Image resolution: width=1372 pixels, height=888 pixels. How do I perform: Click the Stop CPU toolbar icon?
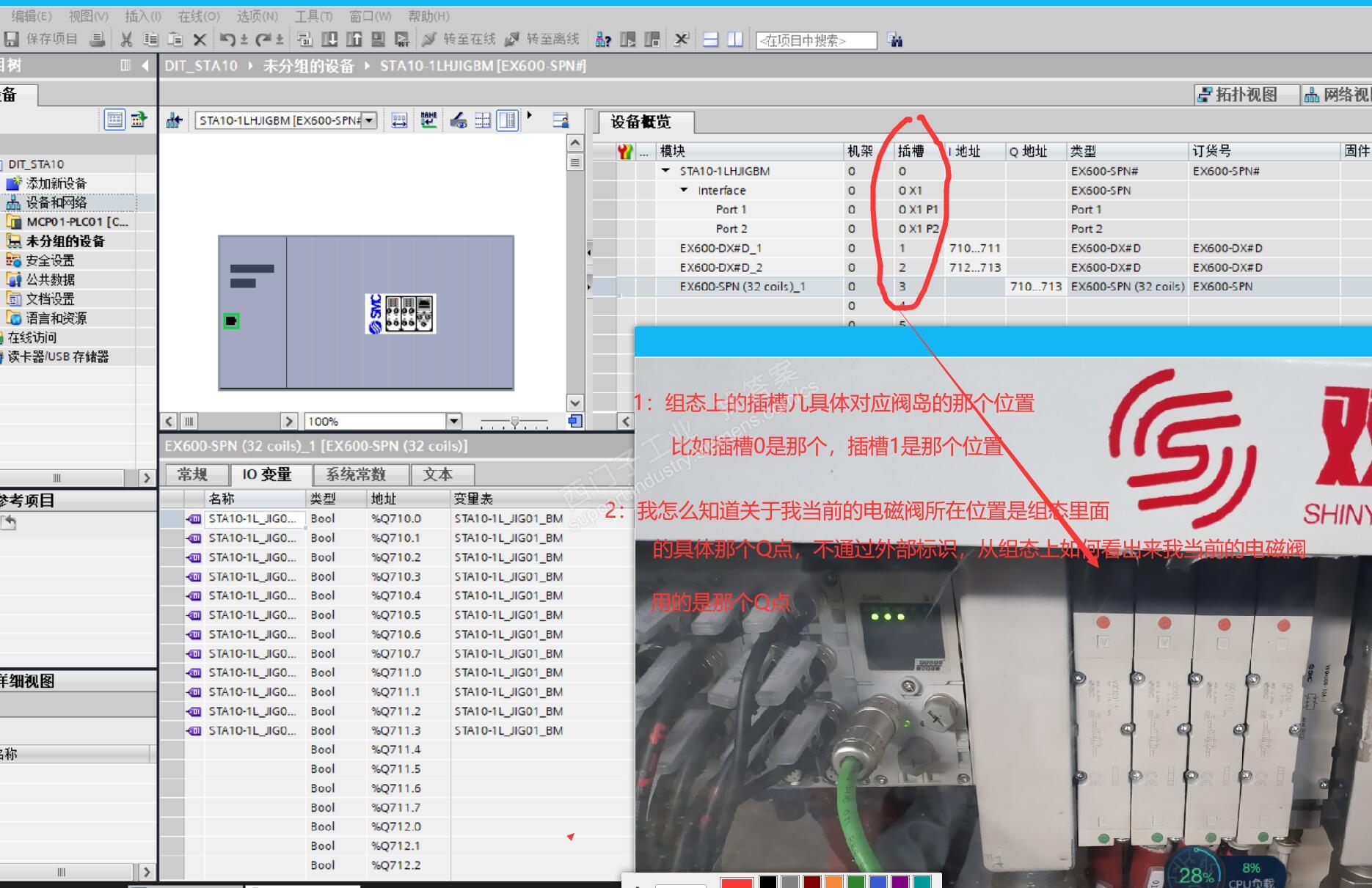[x=652, y=40]
